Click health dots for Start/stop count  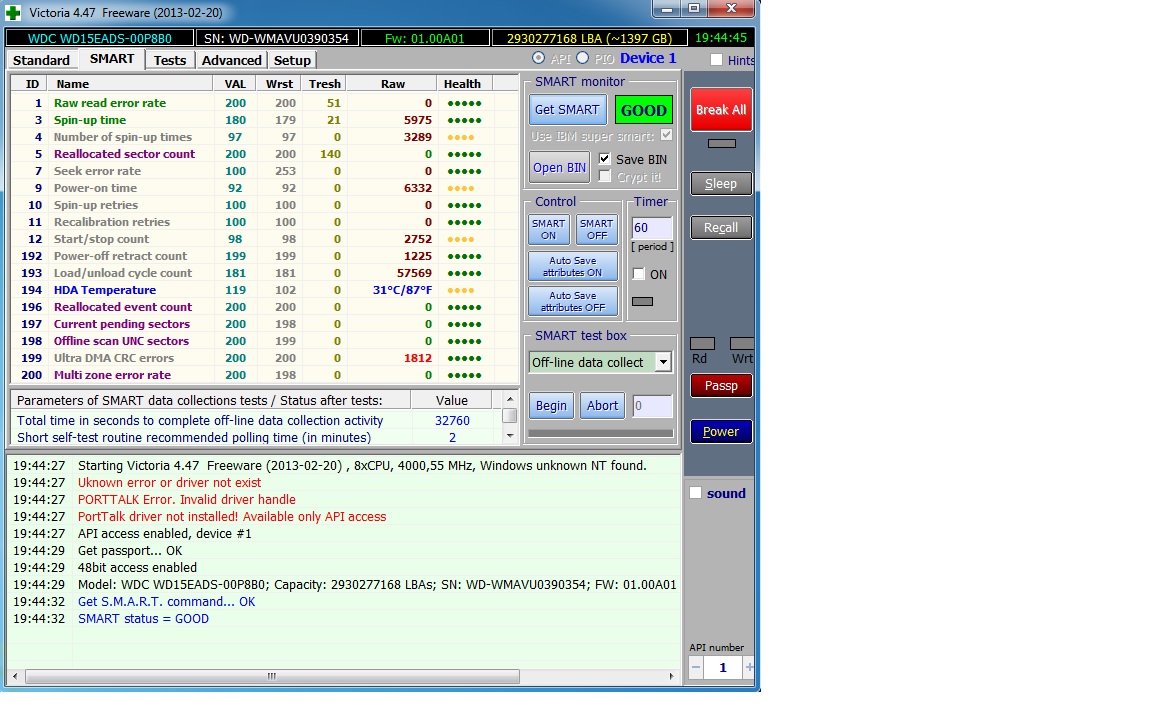[461, 240]
